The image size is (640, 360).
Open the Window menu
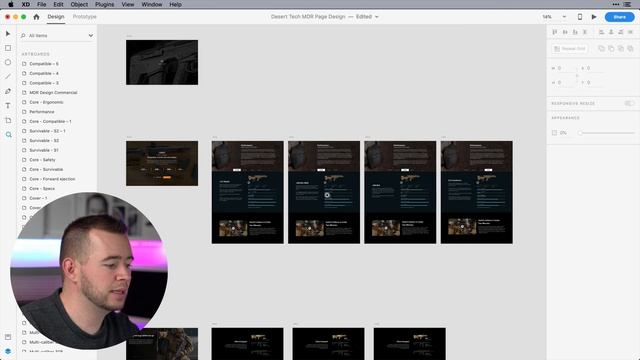pos(152,4)
